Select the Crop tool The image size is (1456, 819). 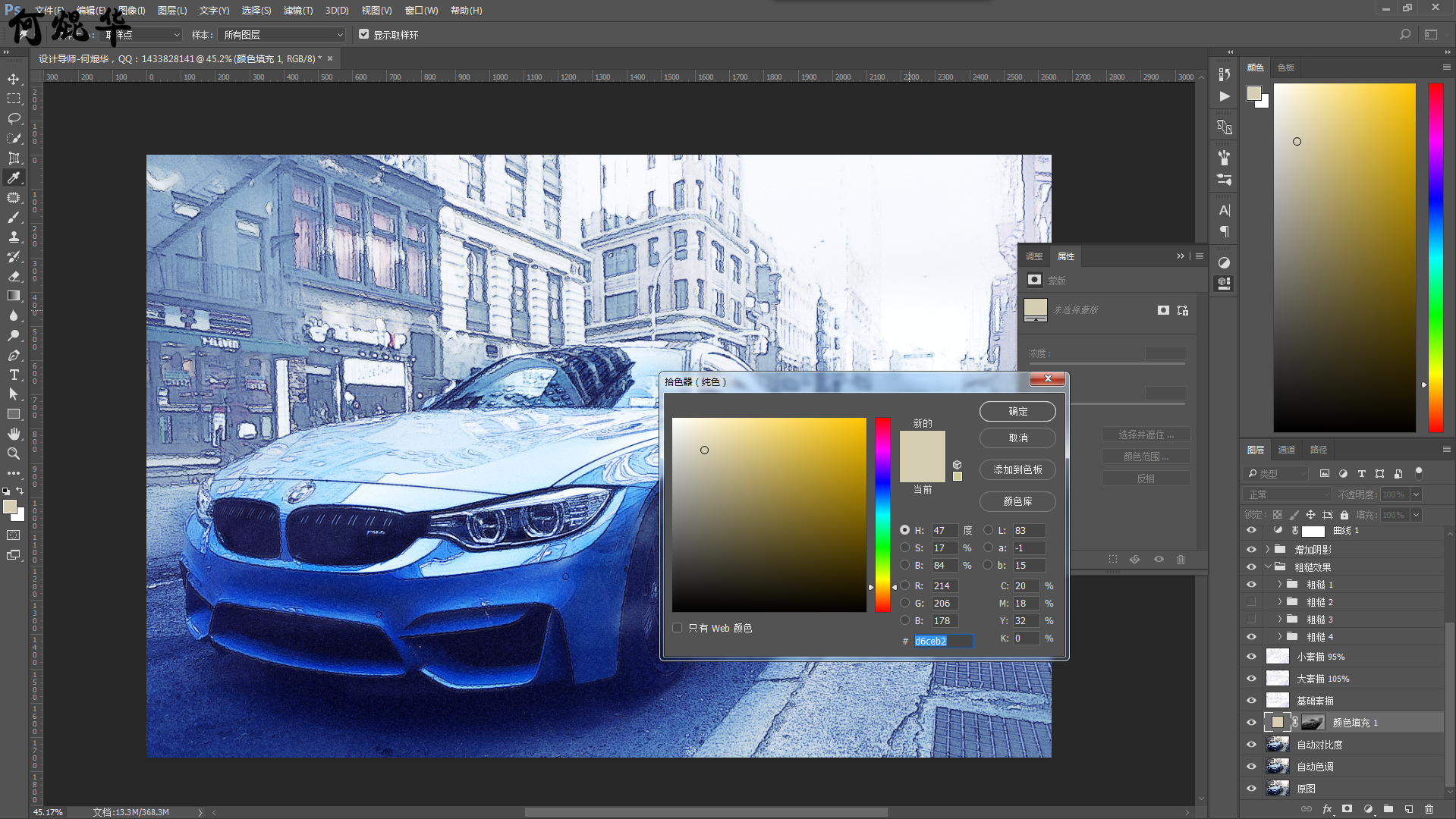(14, 158)
